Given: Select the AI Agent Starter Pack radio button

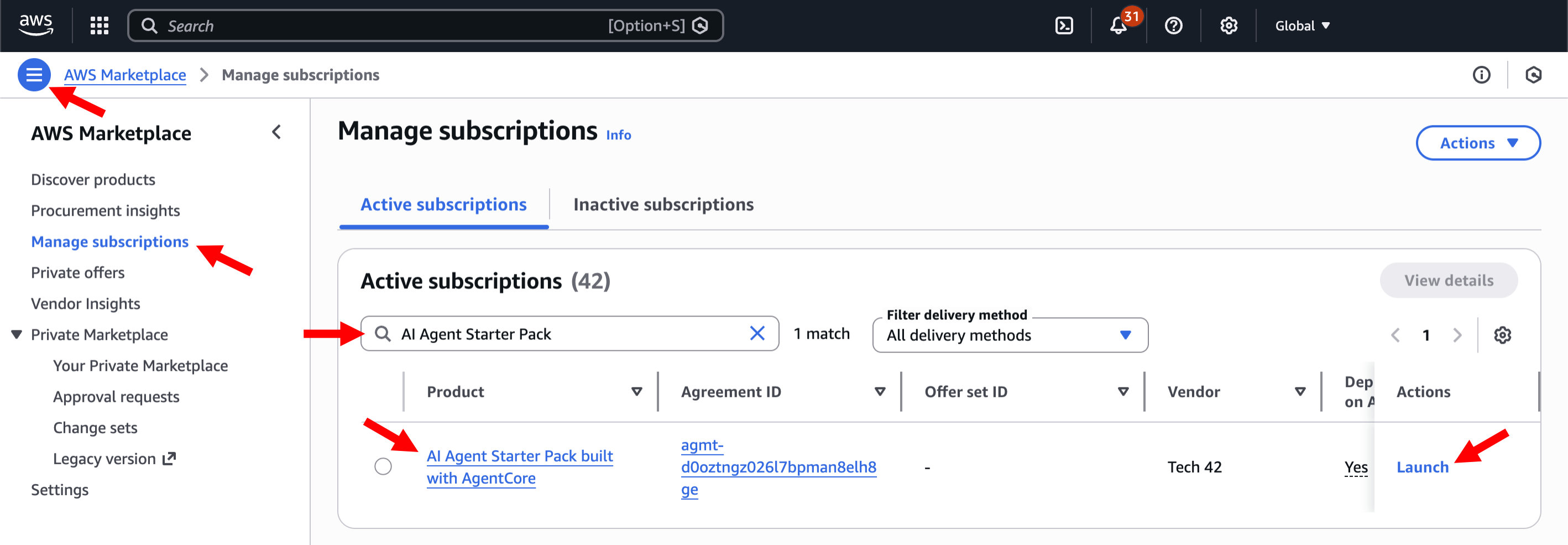Looking at the screenshot, I should (383, 466).
